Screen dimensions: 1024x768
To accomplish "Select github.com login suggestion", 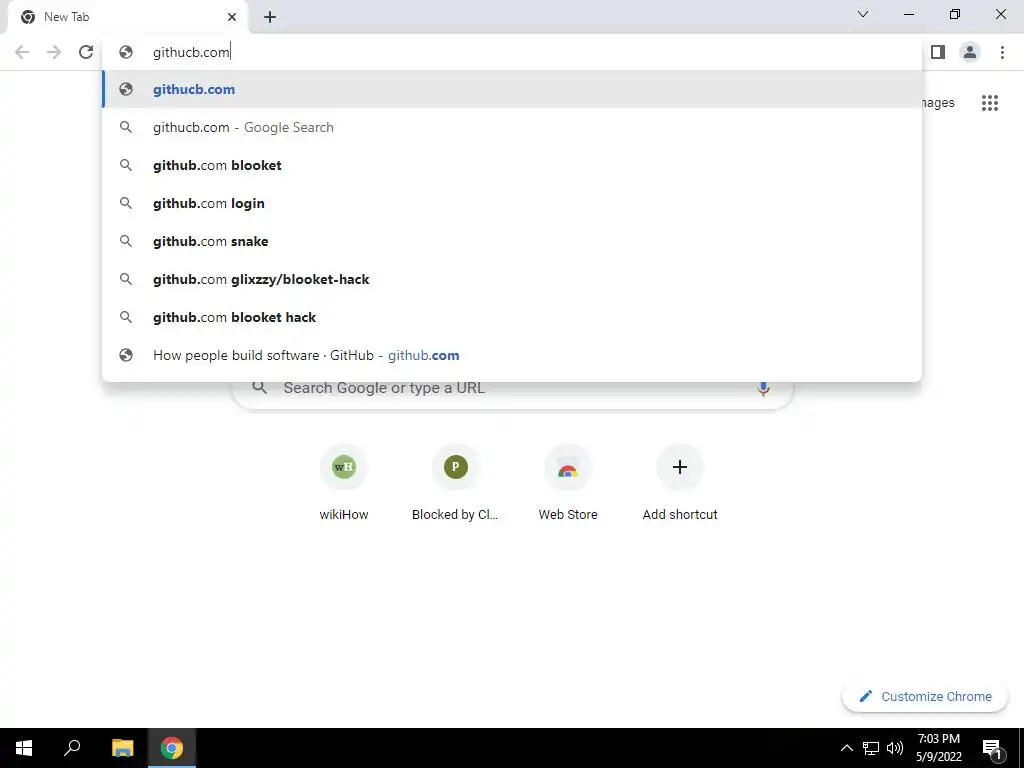I will click(x=512, y=203).
